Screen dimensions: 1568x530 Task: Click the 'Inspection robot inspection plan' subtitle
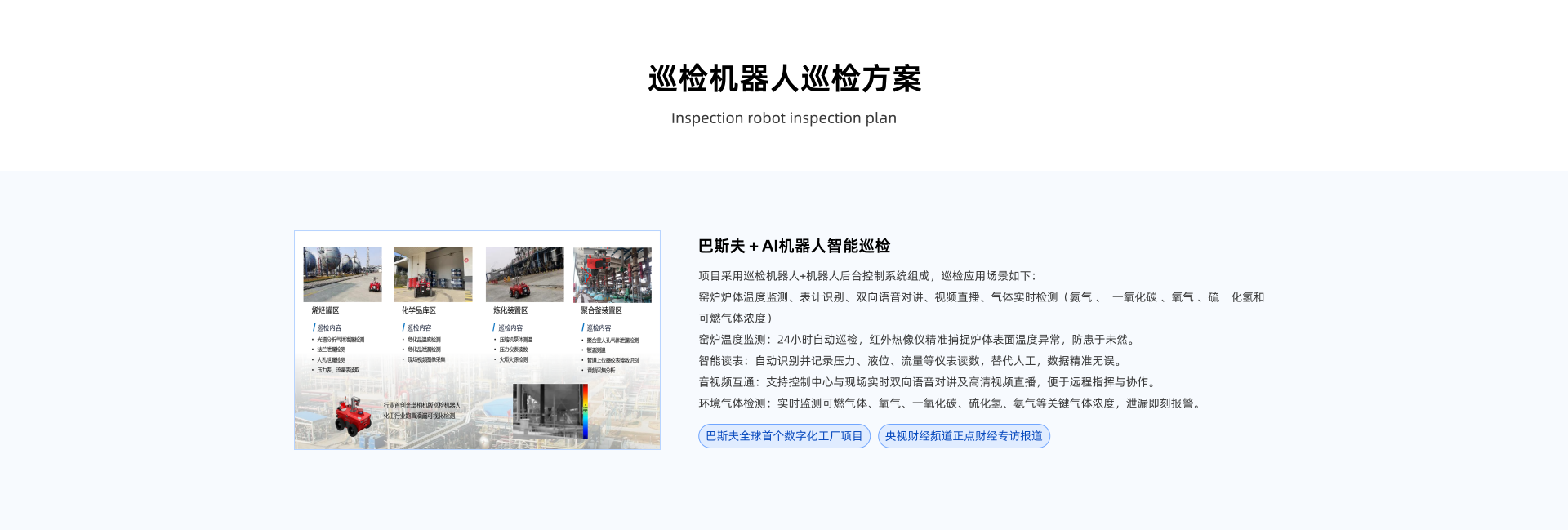click(x=783, y=118)
